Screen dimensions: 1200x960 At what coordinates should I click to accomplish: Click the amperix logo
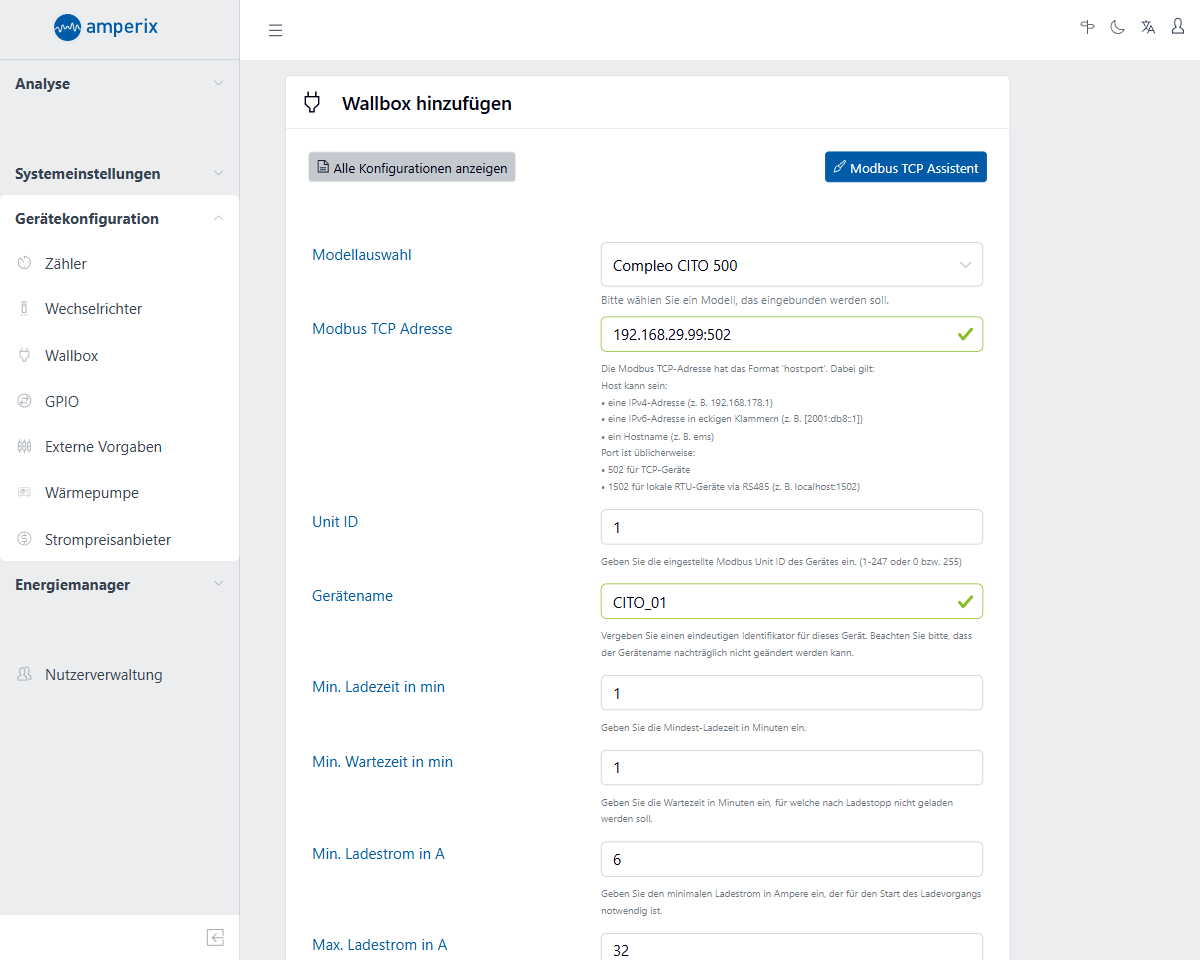[107, 28]
